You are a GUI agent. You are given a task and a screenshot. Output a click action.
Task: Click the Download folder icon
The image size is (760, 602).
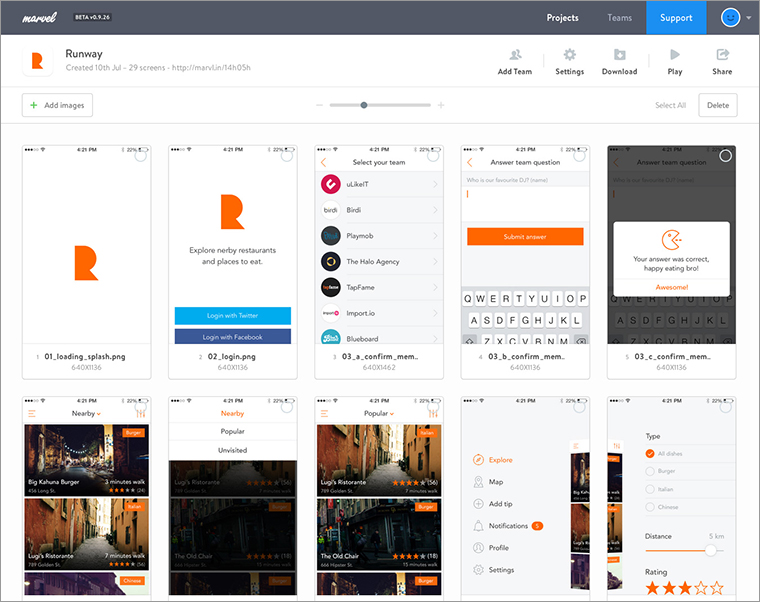619,54
